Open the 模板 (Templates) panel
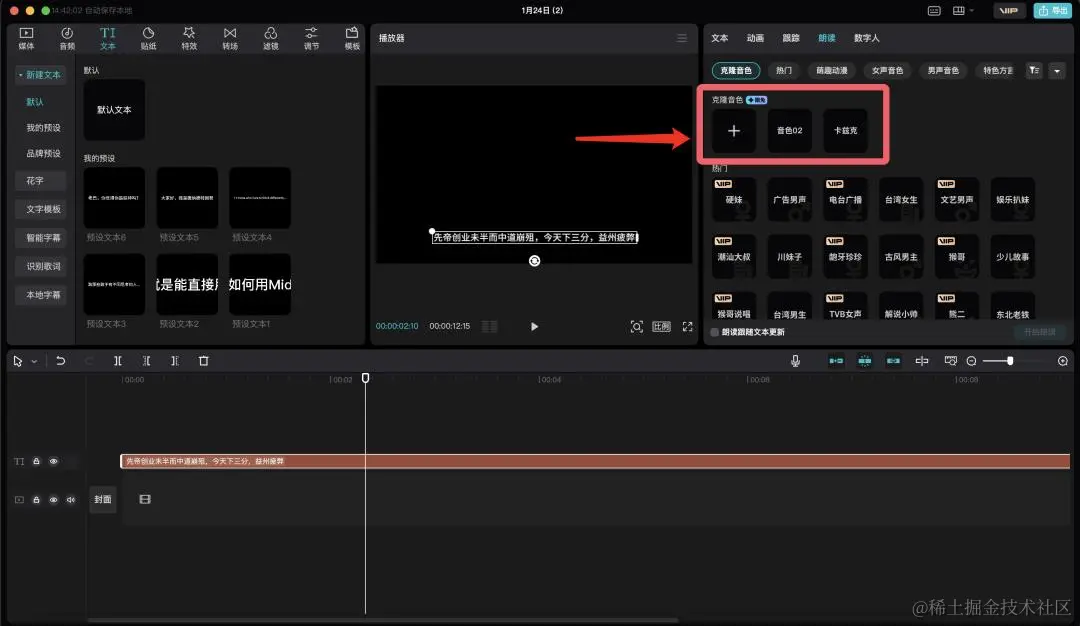The image size is (1080, 626). point(352,39)
